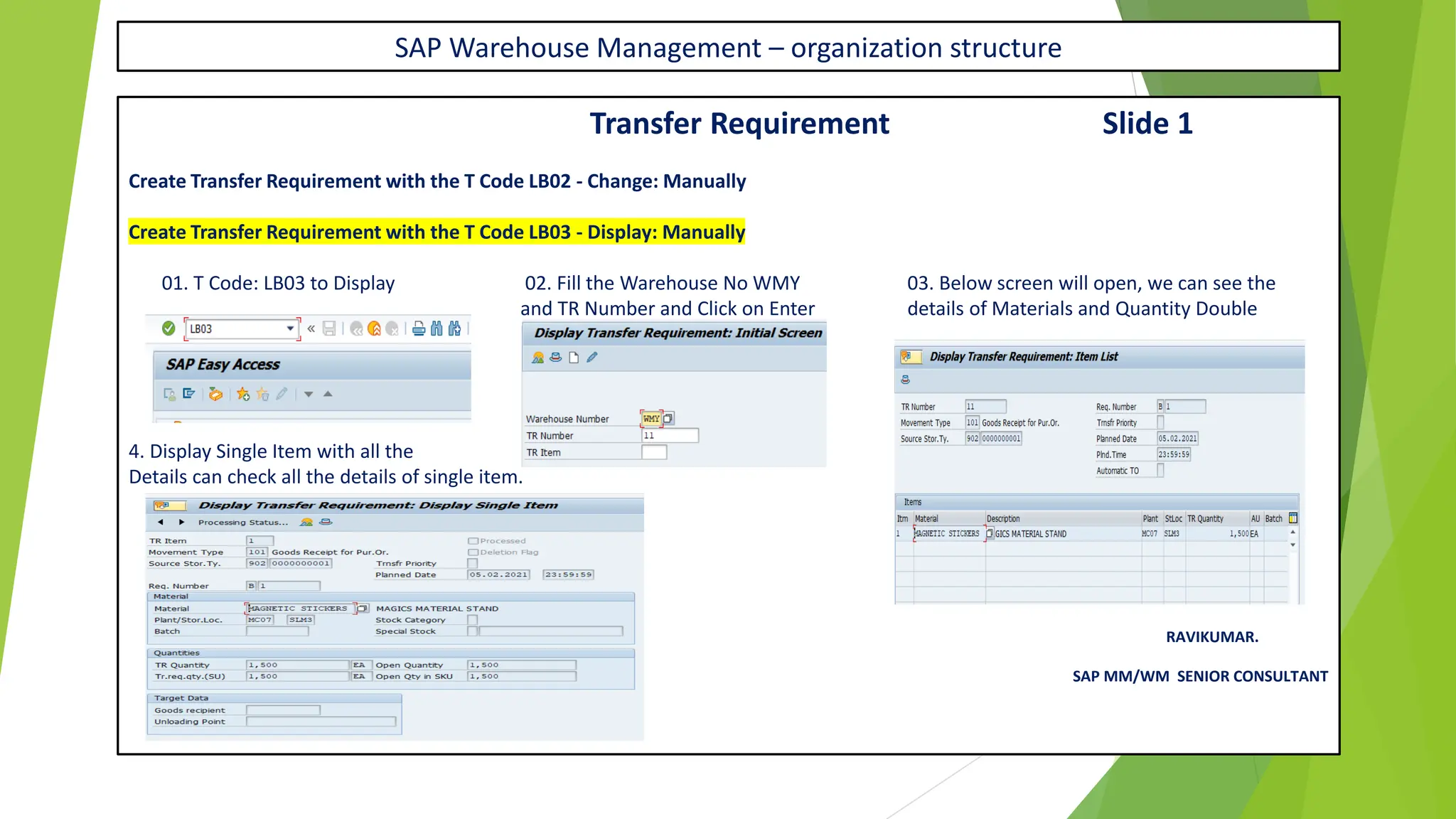This screenshot has height=819, width=1456.
Task: Click the Change Favorites pencil icon in Easy Access
Action: (282, 393)
